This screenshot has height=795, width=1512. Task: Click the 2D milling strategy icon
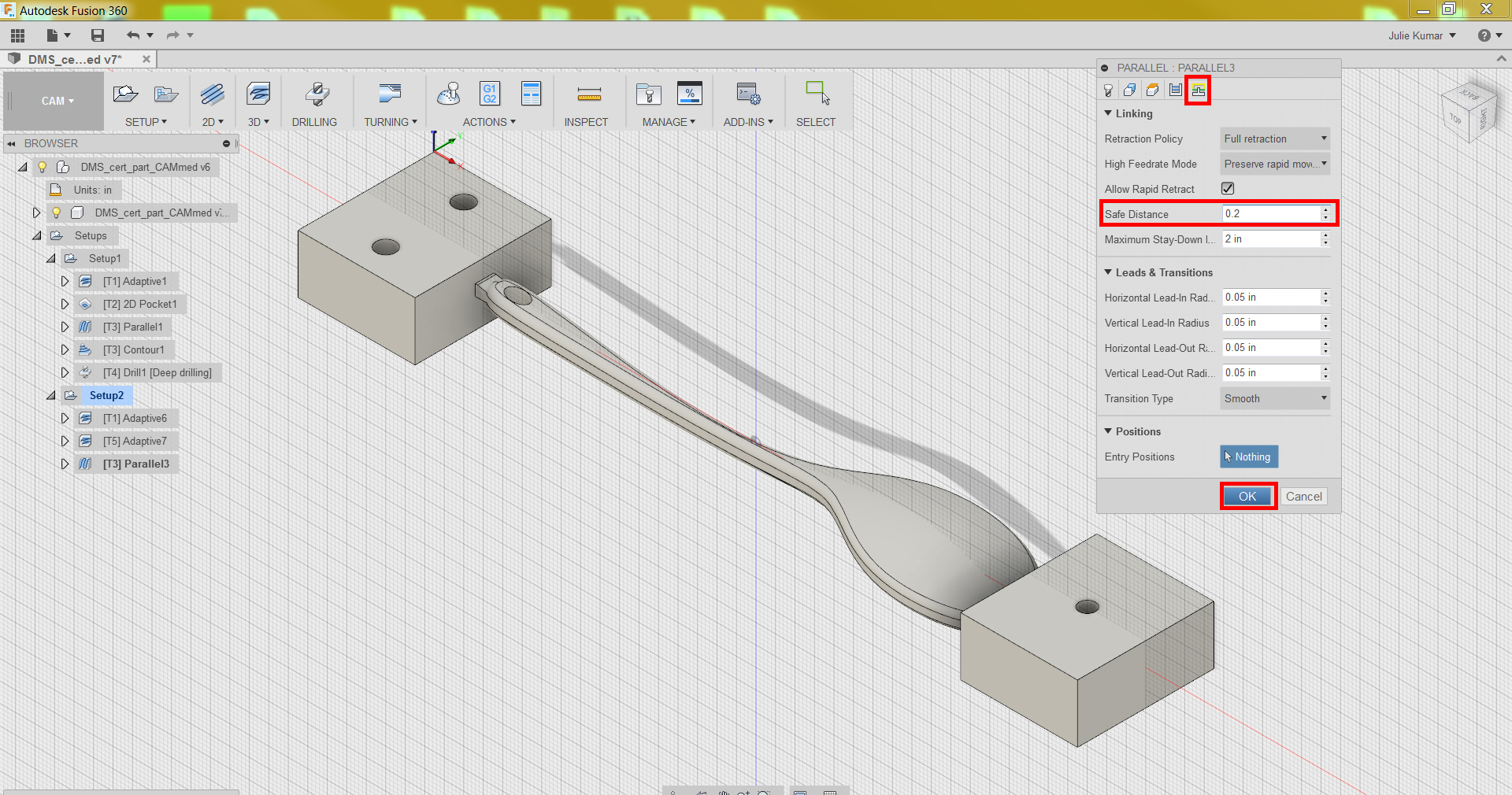pos(212,94)
